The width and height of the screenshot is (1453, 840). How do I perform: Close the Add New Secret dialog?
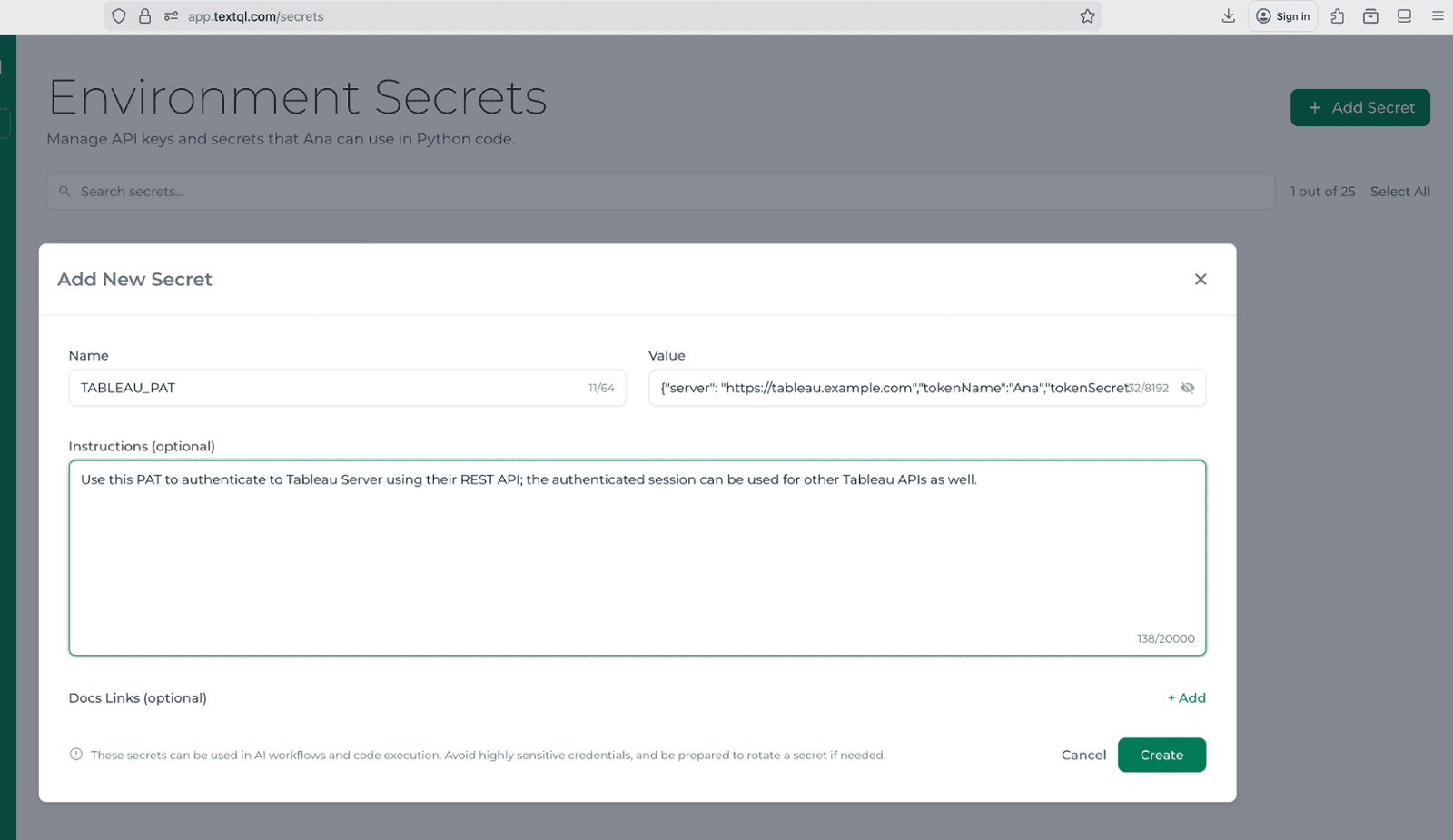point(1200,279)
